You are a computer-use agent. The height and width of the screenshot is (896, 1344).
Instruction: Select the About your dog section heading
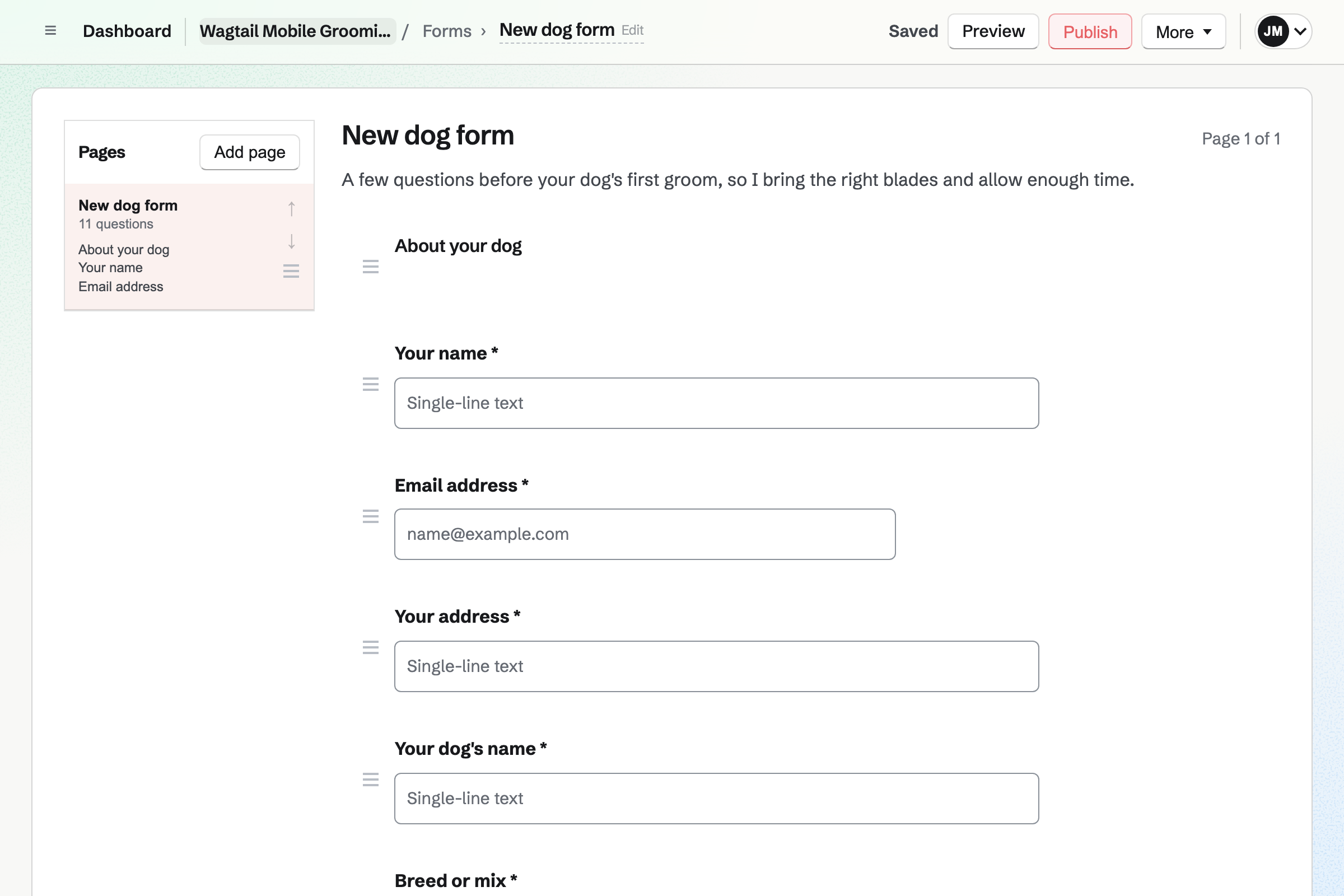click(x=458, y=246)
